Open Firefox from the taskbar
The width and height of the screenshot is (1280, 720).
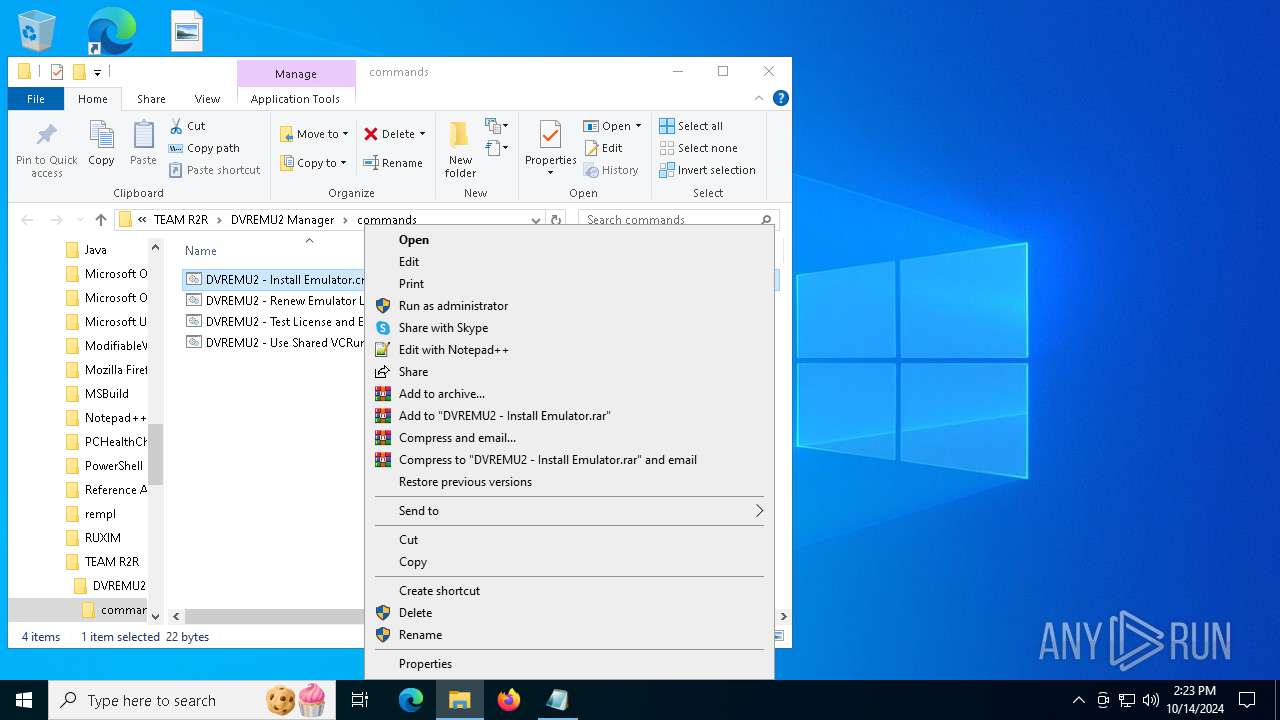[x=509, y=700]
